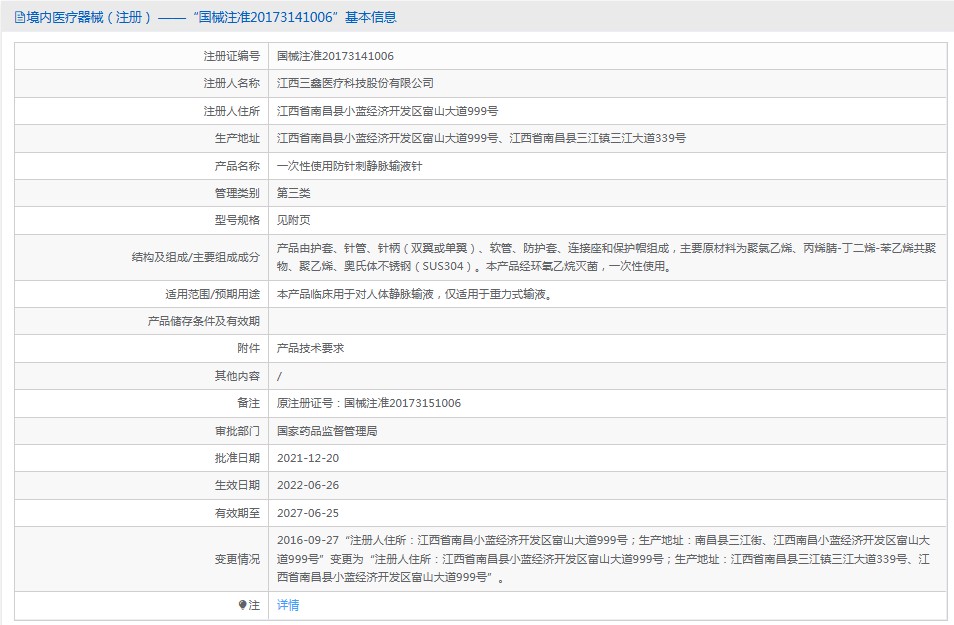Image resolution: width=954 pixels, height=625 pixels.
Task: Click the marker icon next to 注 label
Action: pos(242,605)
